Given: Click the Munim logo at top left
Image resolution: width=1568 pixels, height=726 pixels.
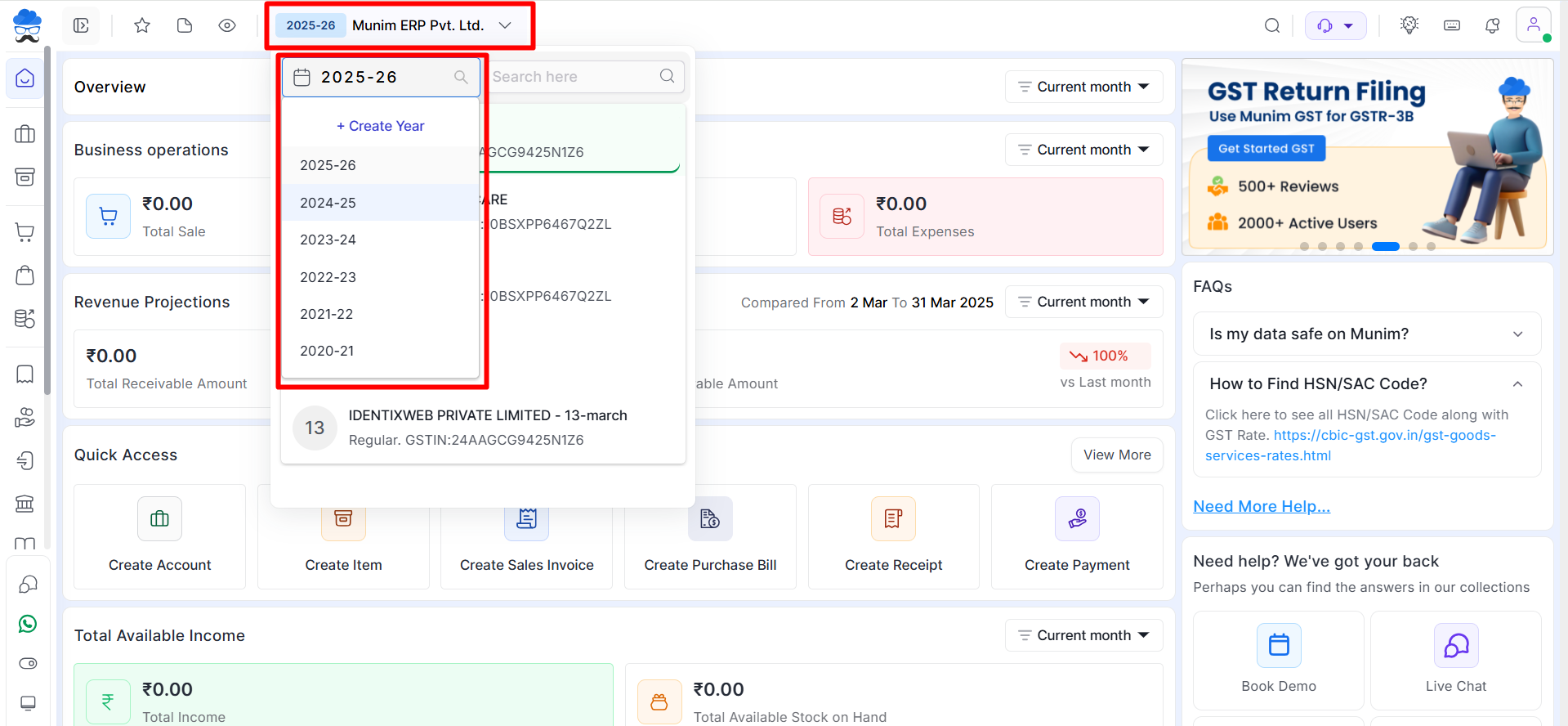Looking at the screenshot, I should click(27, 25).
